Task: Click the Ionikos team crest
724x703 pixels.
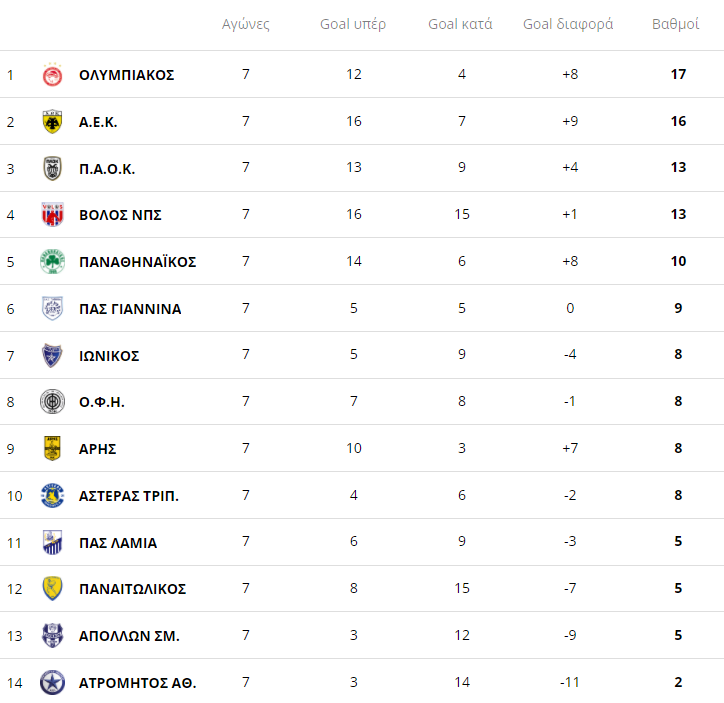Action: tap(52, 355)
